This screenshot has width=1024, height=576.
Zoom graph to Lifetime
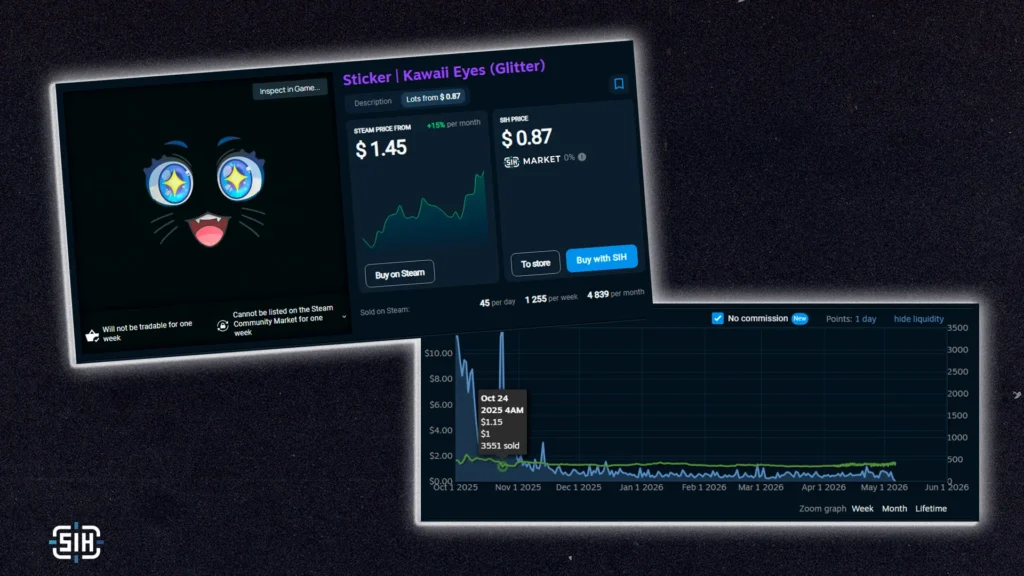[x=931, y=508]
